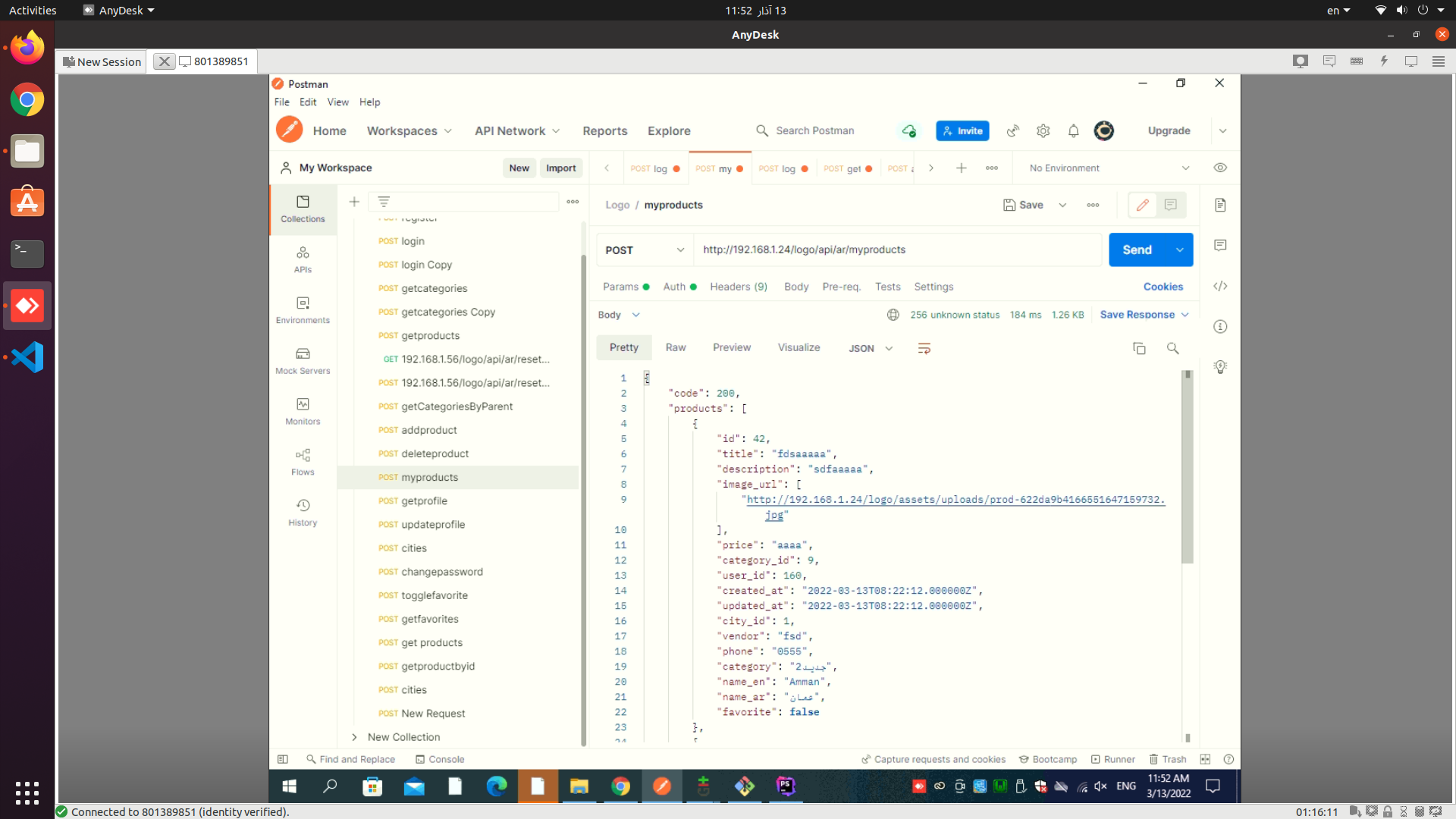The width and height of the screenshot is (1456, 819).
Task: Click the response pane vertical scrollbar
Action: tap(1188, 467)
